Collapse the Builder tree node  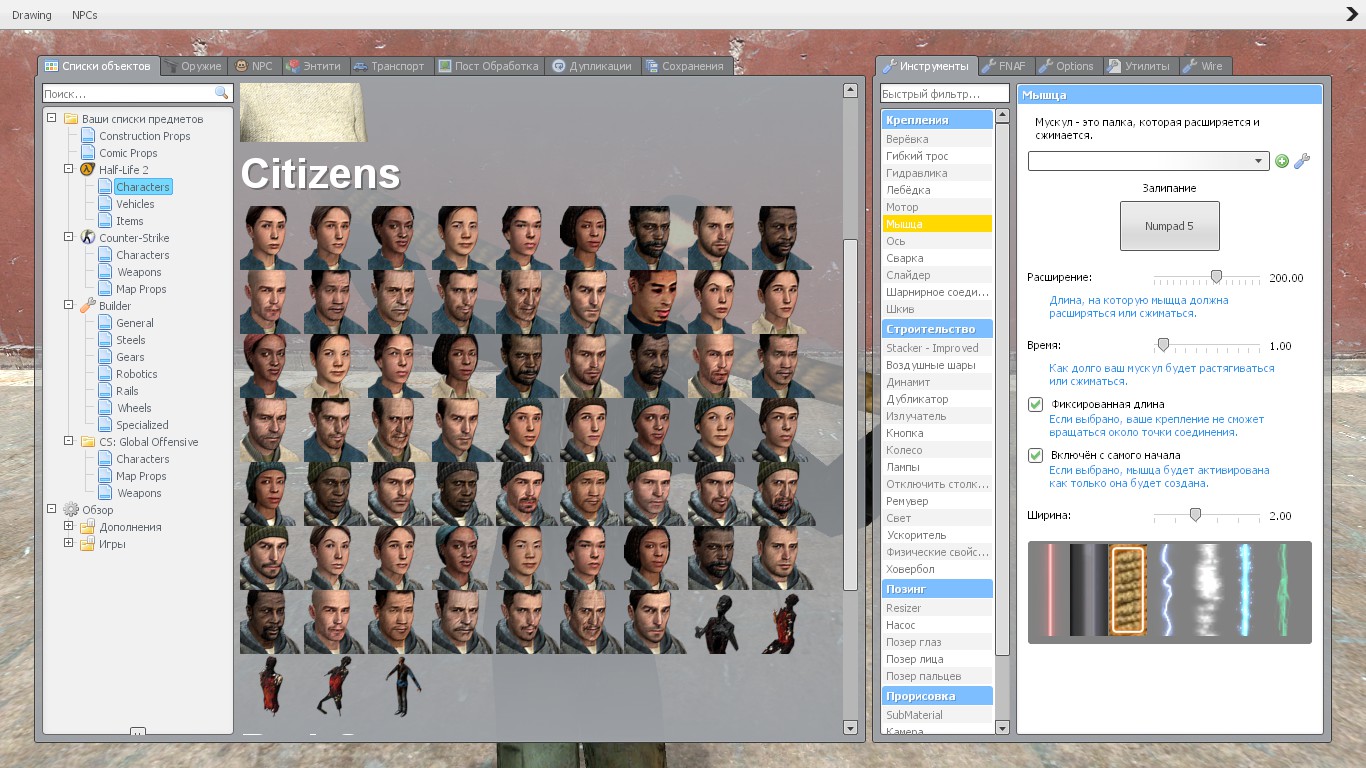pyautogui.click(x=68, y=305)
